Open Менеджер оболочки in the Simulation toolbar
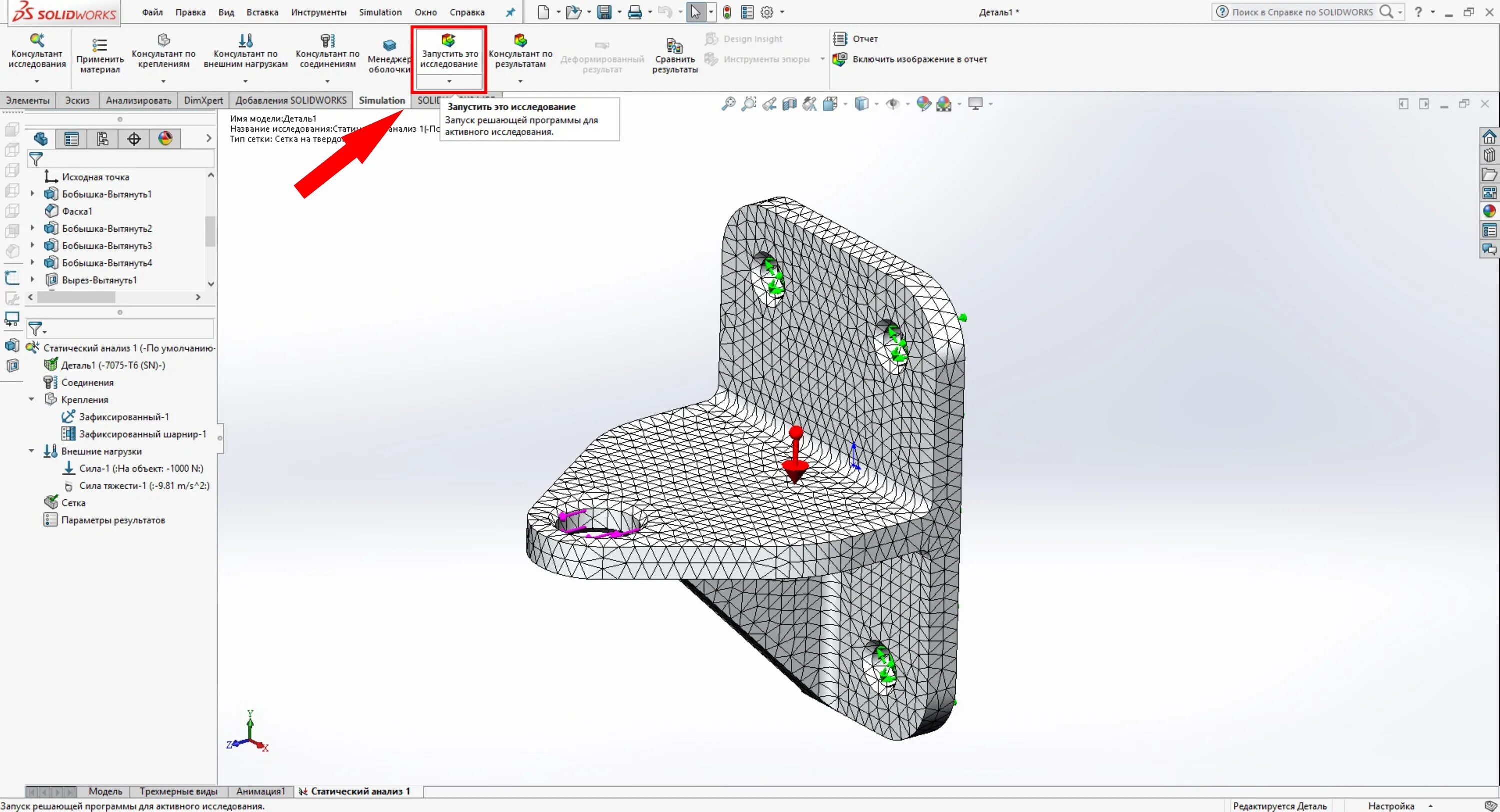The image size is (1500, 812). [389, 51]
